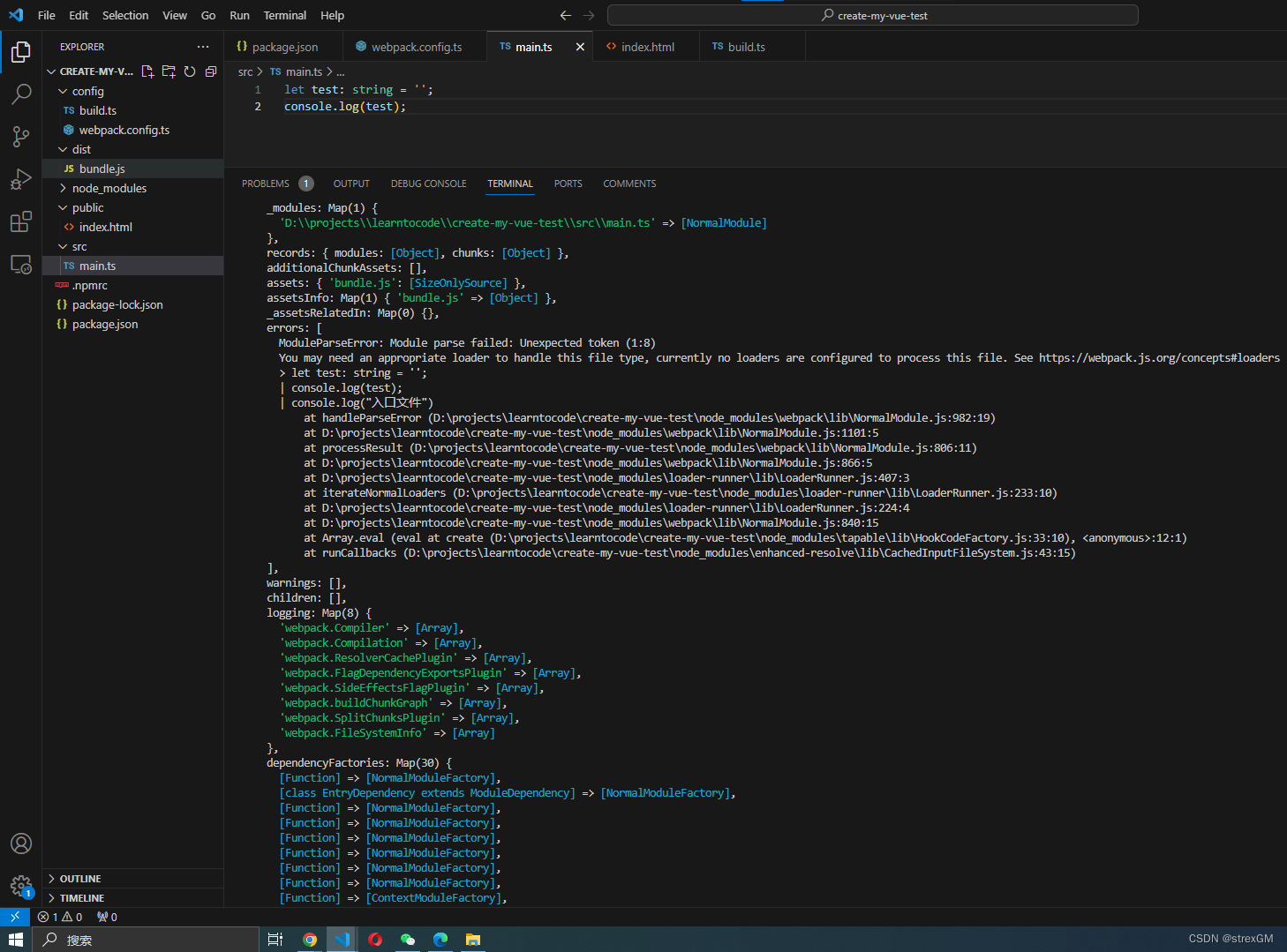The width and height of the screenshot is (1287, 952).
Task: Open the File menu
Action: pos(47,15)
